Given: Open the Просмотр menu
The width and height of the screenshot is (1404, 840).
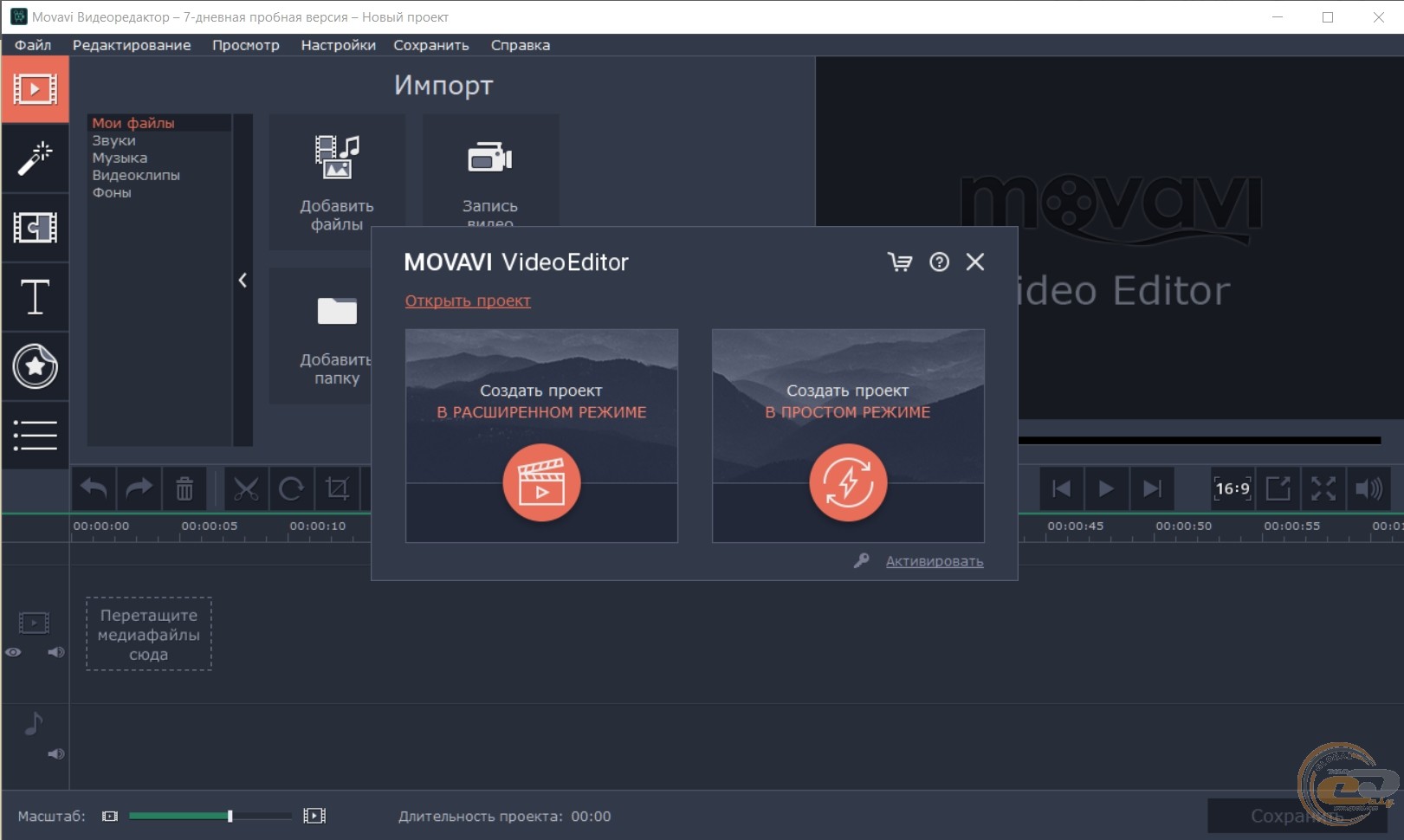Looking at the screenshot, I should coord(246,45).
